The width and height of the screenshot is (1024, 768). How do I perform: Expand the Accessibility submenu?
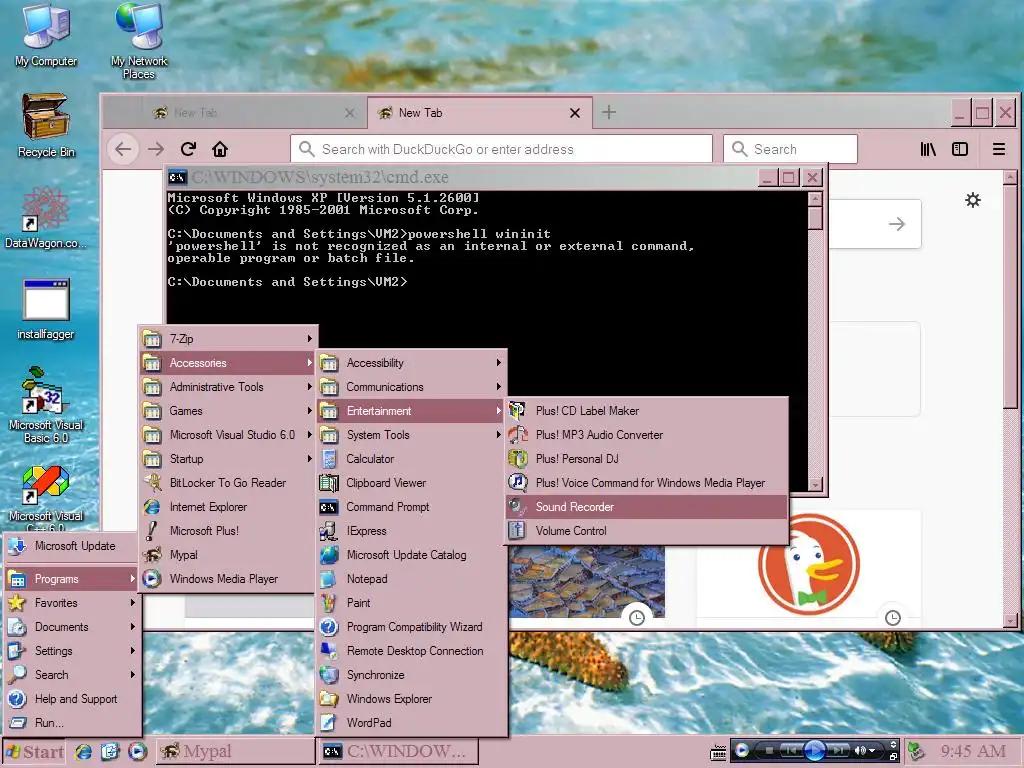(x=411, y=362)
